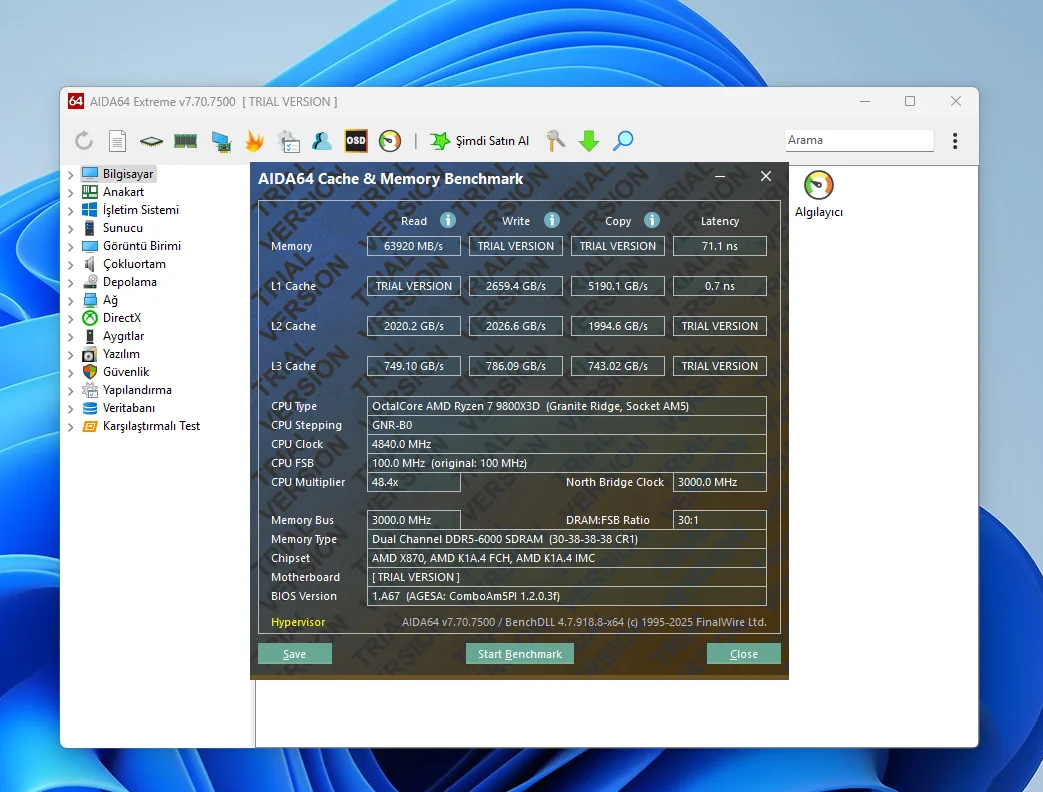Viewport: 1043px width, 792px height.
Task: Click the Arama search input field
Action: click(858, 140)
